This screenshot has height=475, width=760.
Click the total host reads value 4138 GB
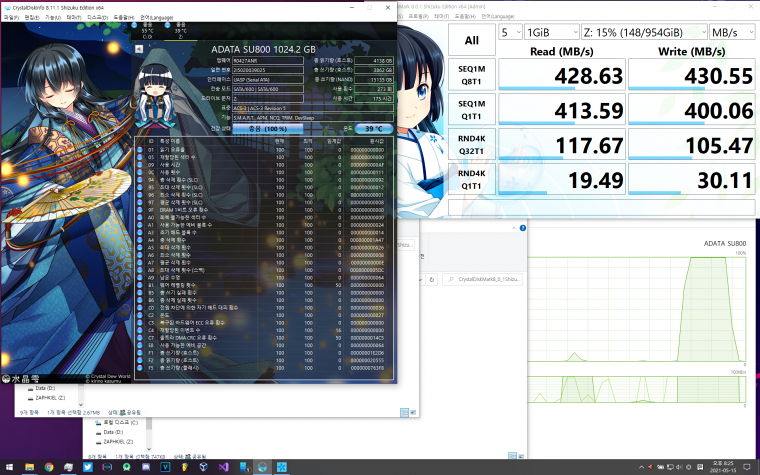pos(374,61)
